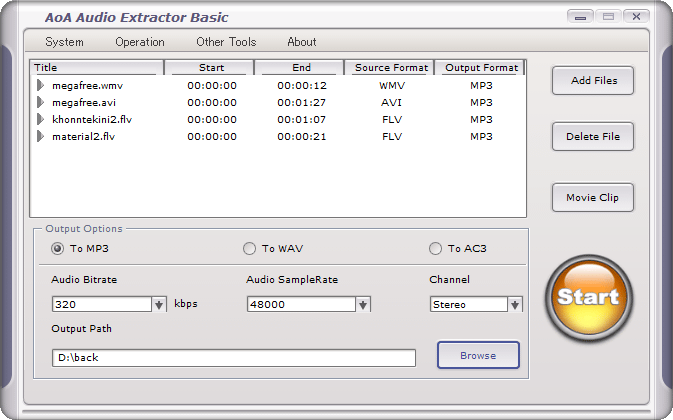This screenshot has height=420, width=673.
Task: Click the 320 bitrate value field
Action: coord(102,305)
